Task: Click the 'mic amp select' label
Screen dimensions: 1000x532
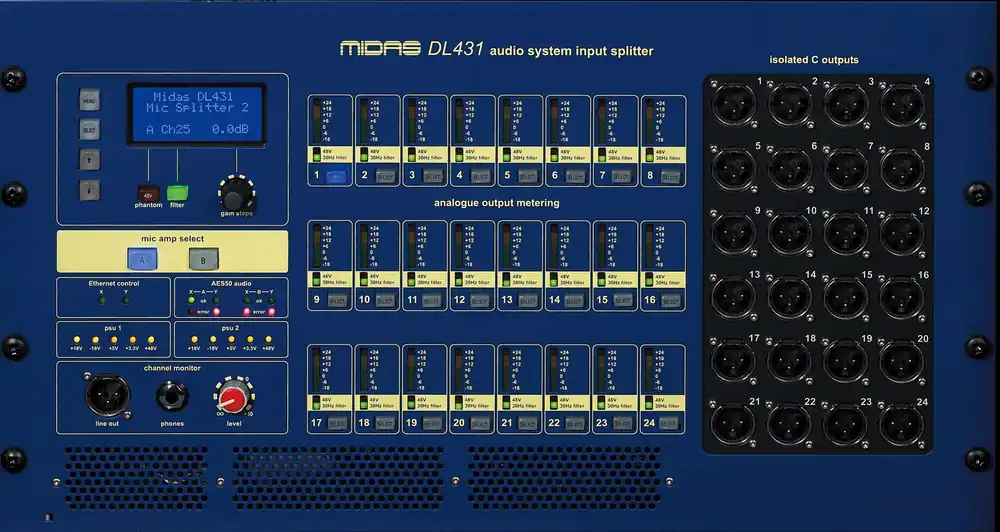Action: pyautogui.click(x=172, y=239)
